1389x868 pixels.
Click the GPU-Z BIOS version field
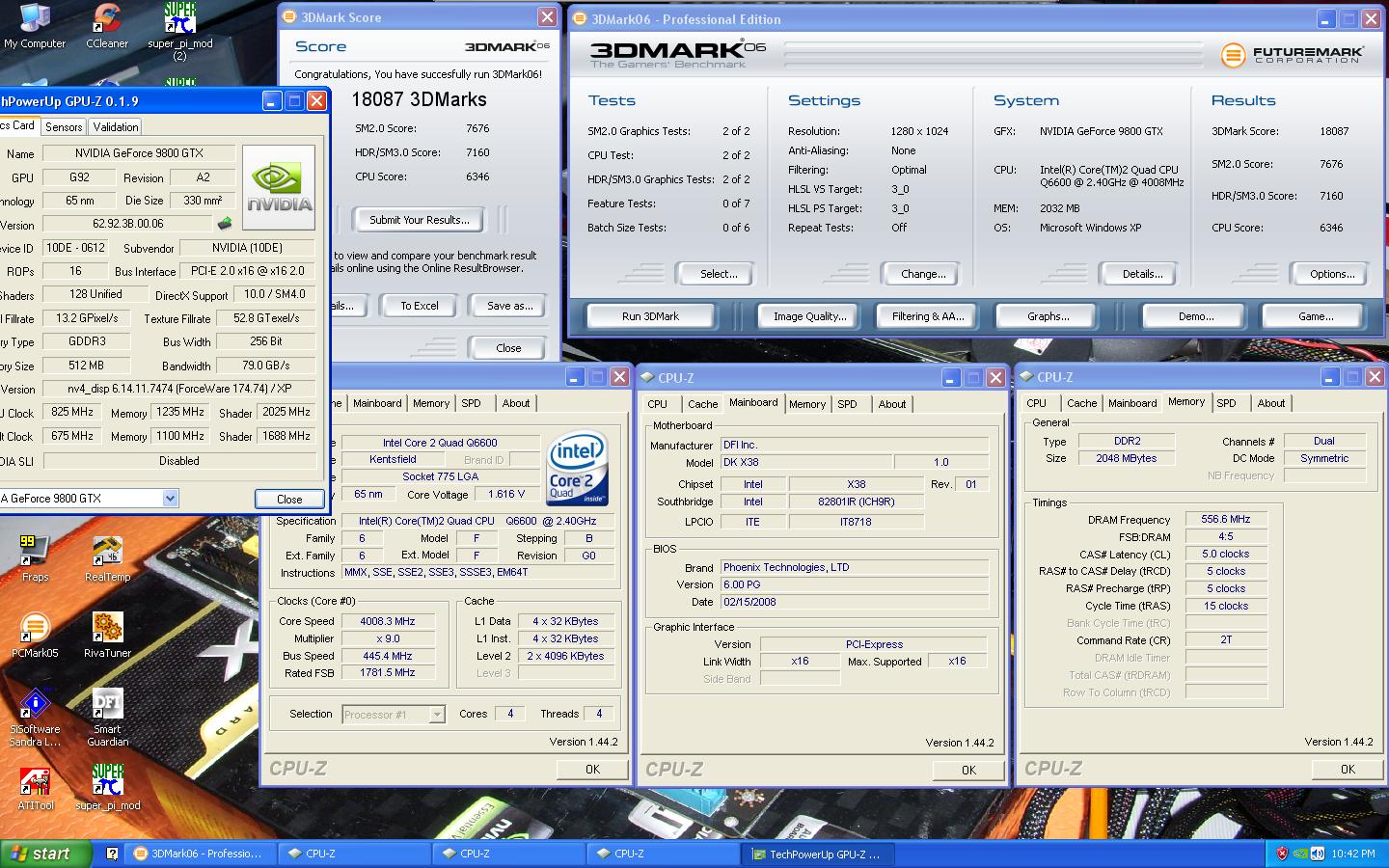coord(128,224)
